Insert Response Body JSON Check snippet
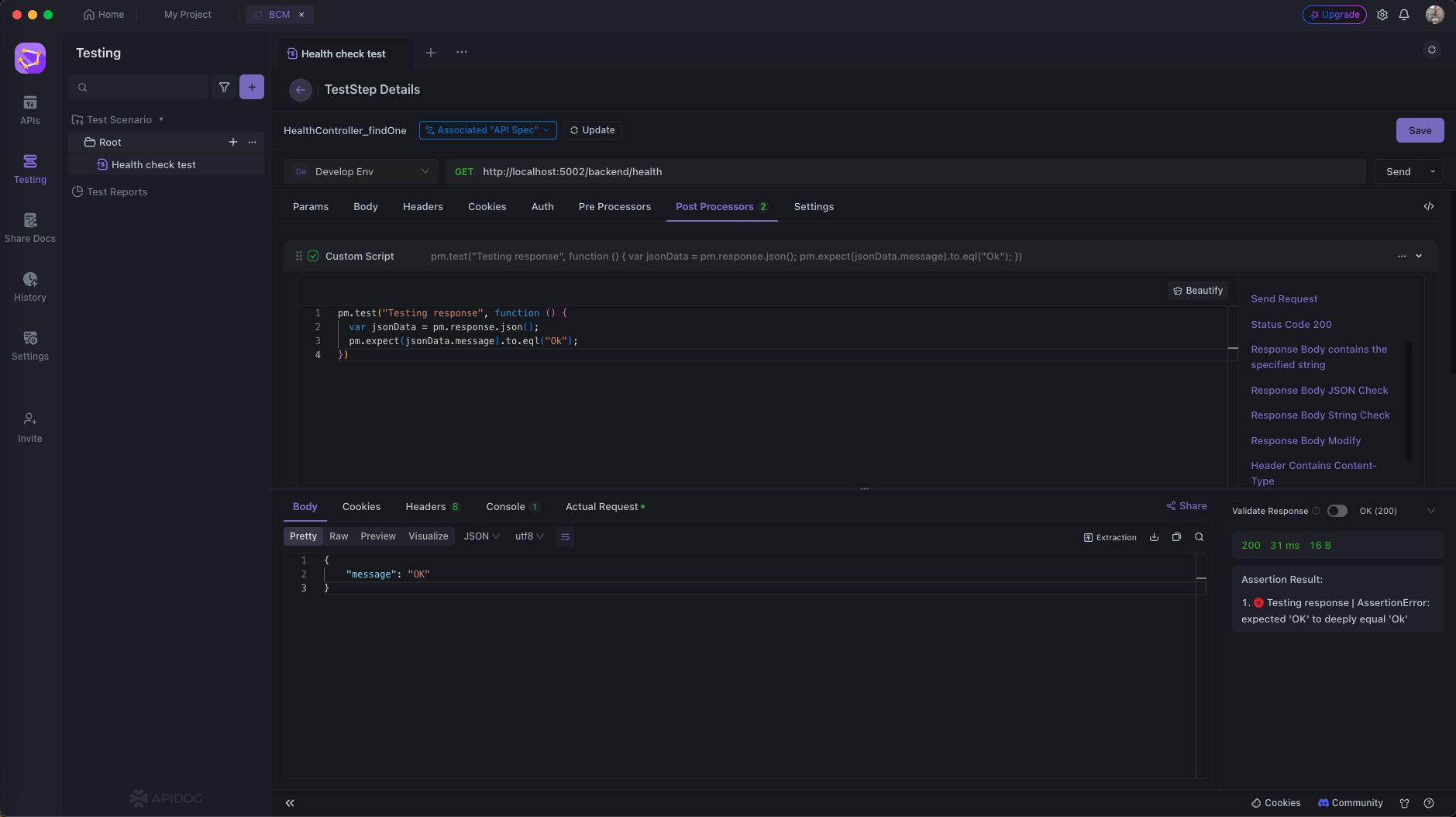The height and width of the screenshot is (817, 1456). [1319, 390]
